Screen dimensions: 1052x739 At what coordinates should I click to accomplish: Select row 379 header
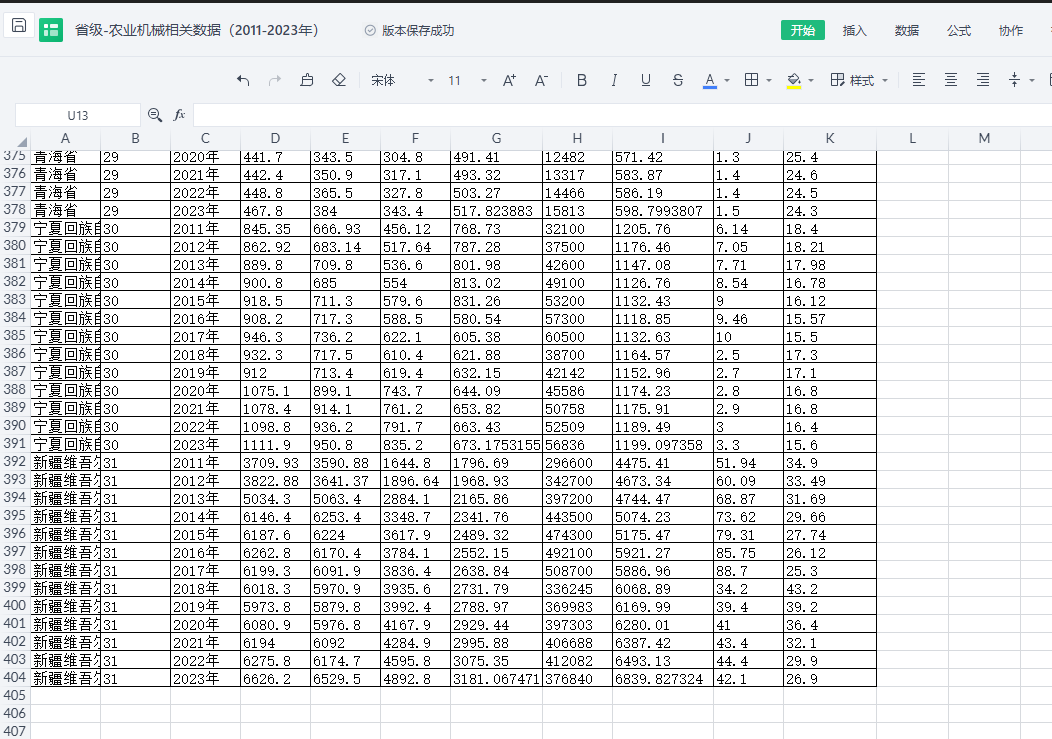[15, 228]
